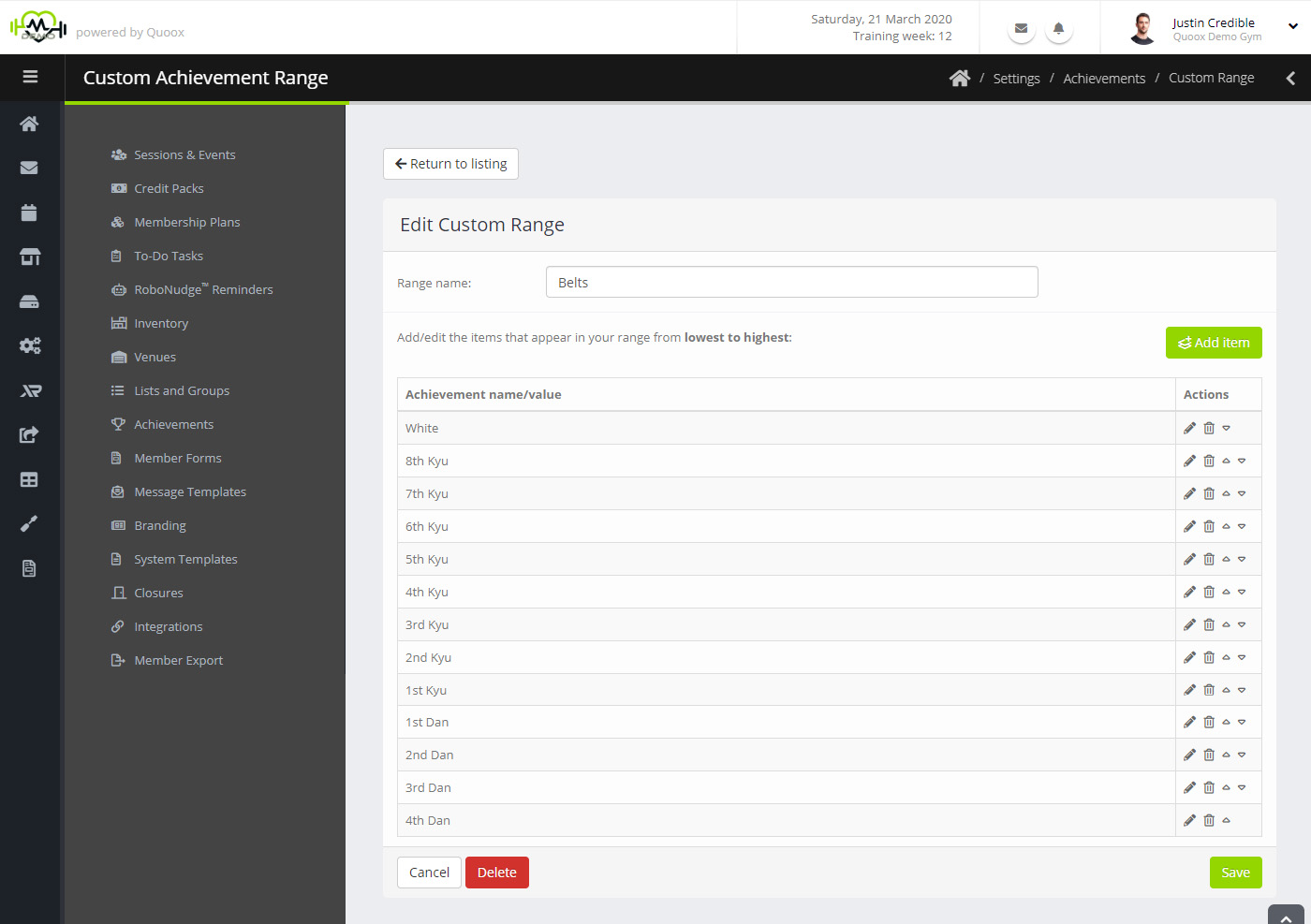The height and width of the screenshot is (924, 1311).
Task: Select Achievements in settings menu
Action: point(173,424)
